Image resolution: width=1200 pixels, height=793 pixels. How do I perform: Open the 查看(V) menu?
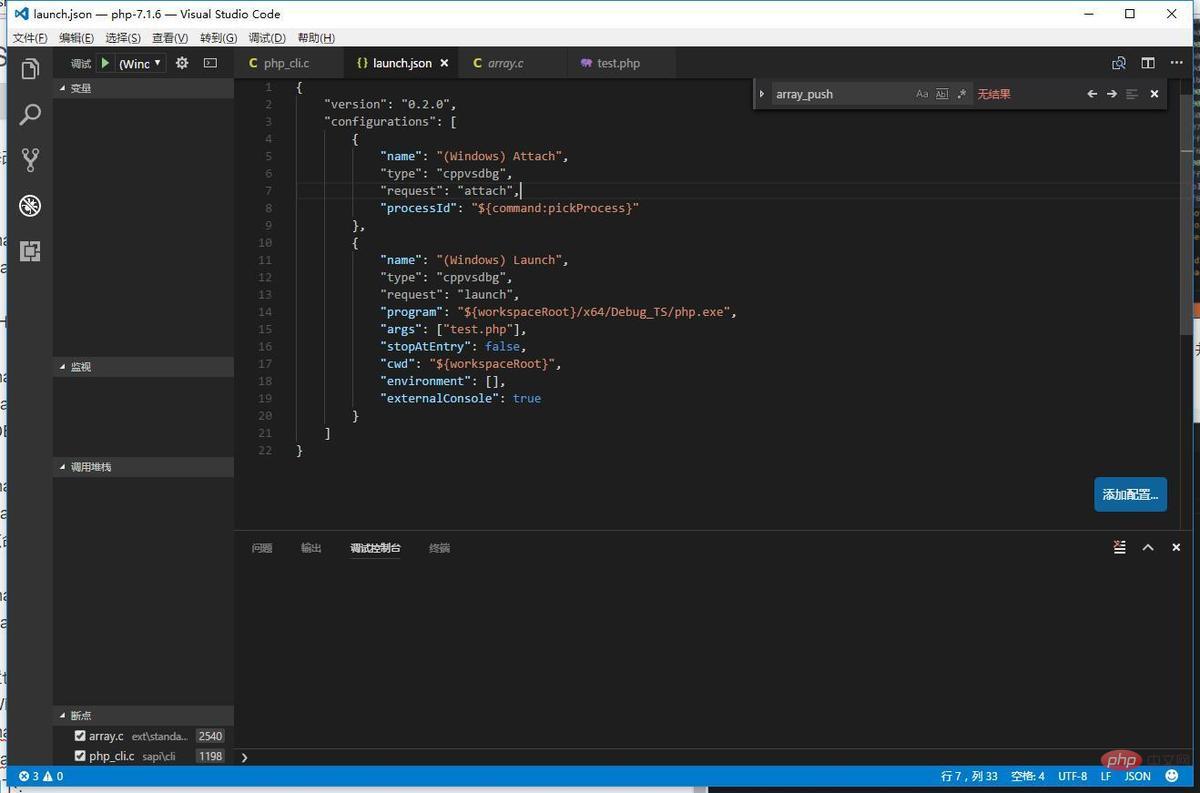pos(170,38)
